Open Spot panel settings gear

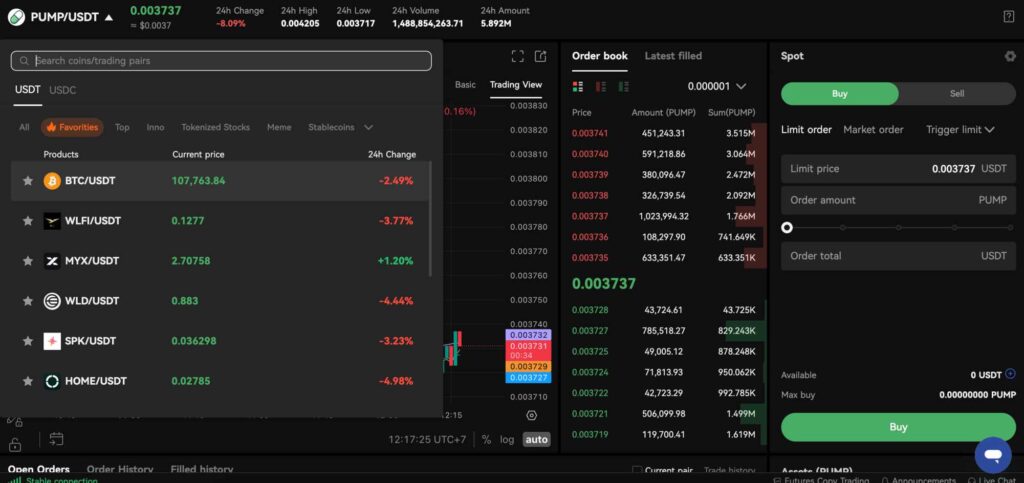pos(1010,56)
